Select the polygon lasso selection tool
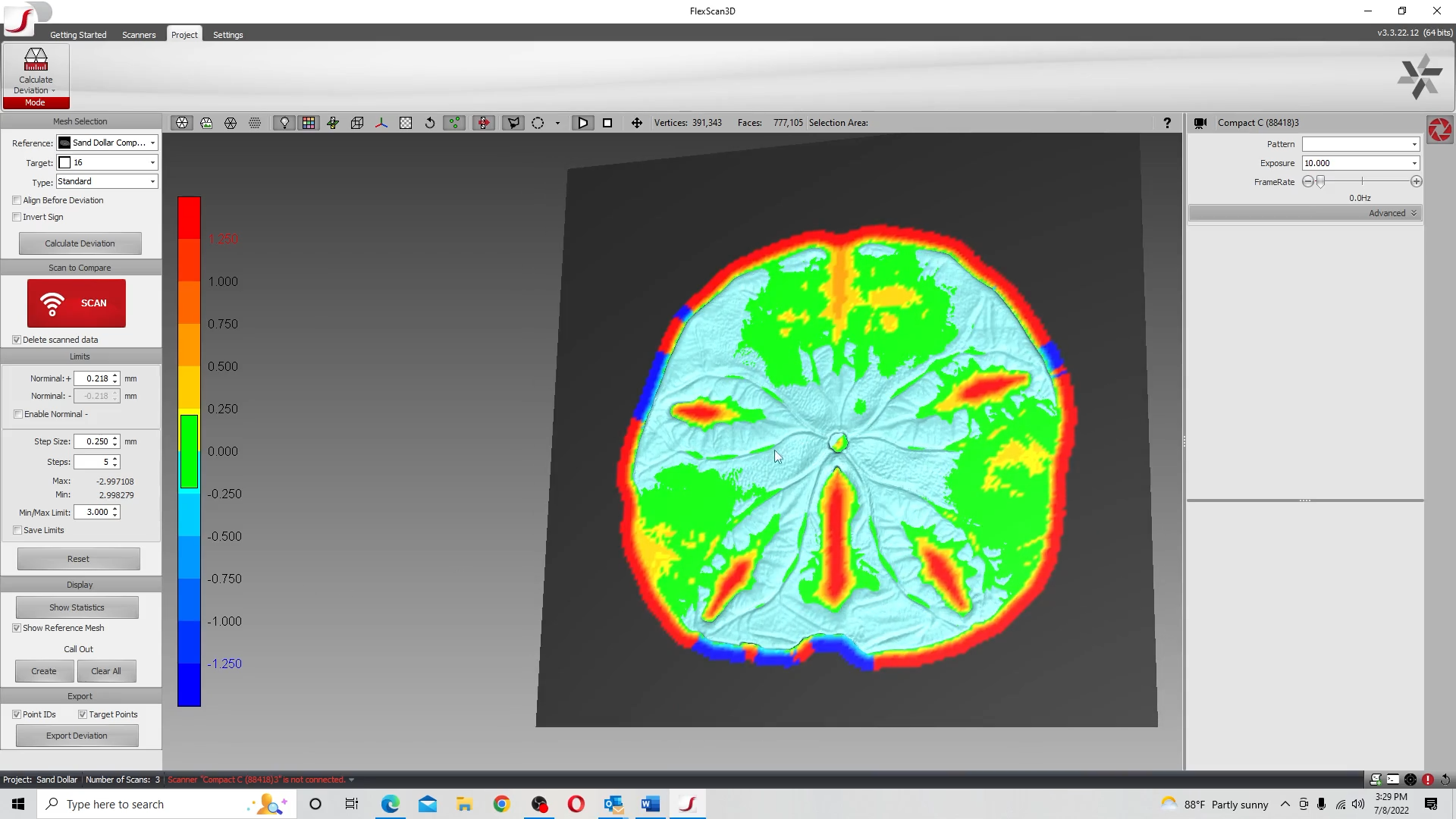Image resolution: width=1456 pixels, height=819 pixels. pyautogui.click(x=513, y=123)
